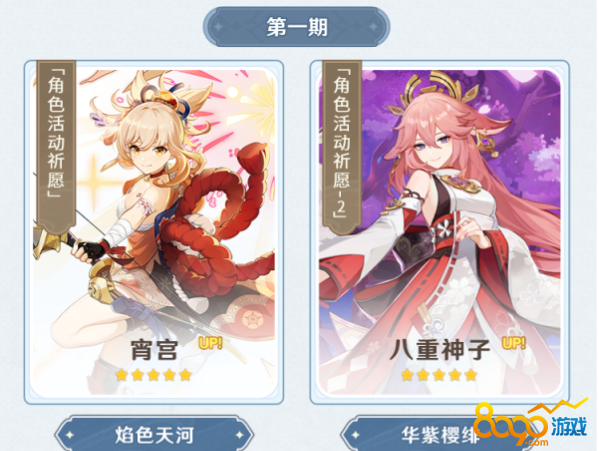Click the right sparkle on 焰色天河 label

click(x=240, y=435)
